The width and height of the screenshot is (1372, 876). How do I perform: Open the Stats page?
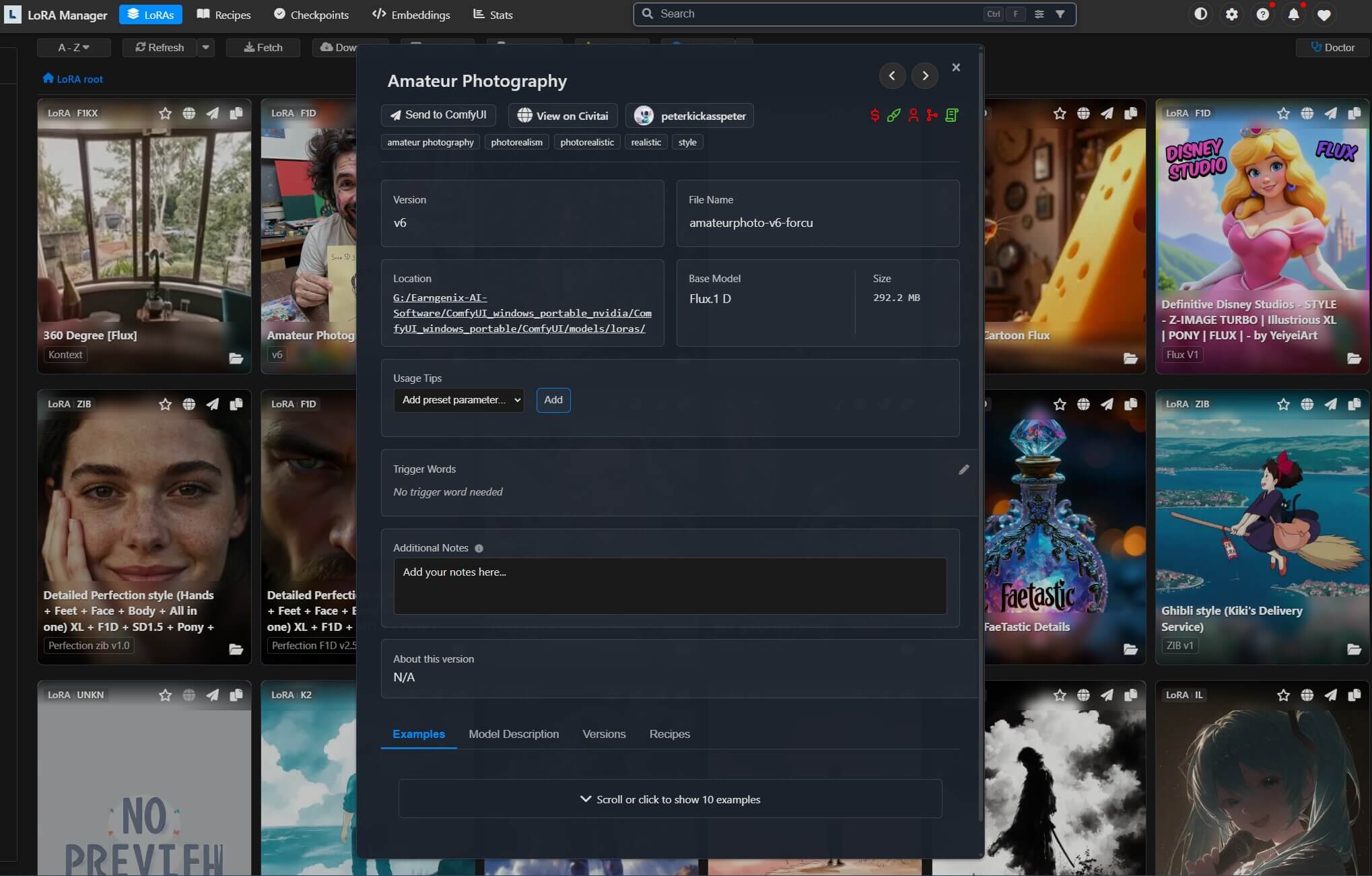(493, 14)
